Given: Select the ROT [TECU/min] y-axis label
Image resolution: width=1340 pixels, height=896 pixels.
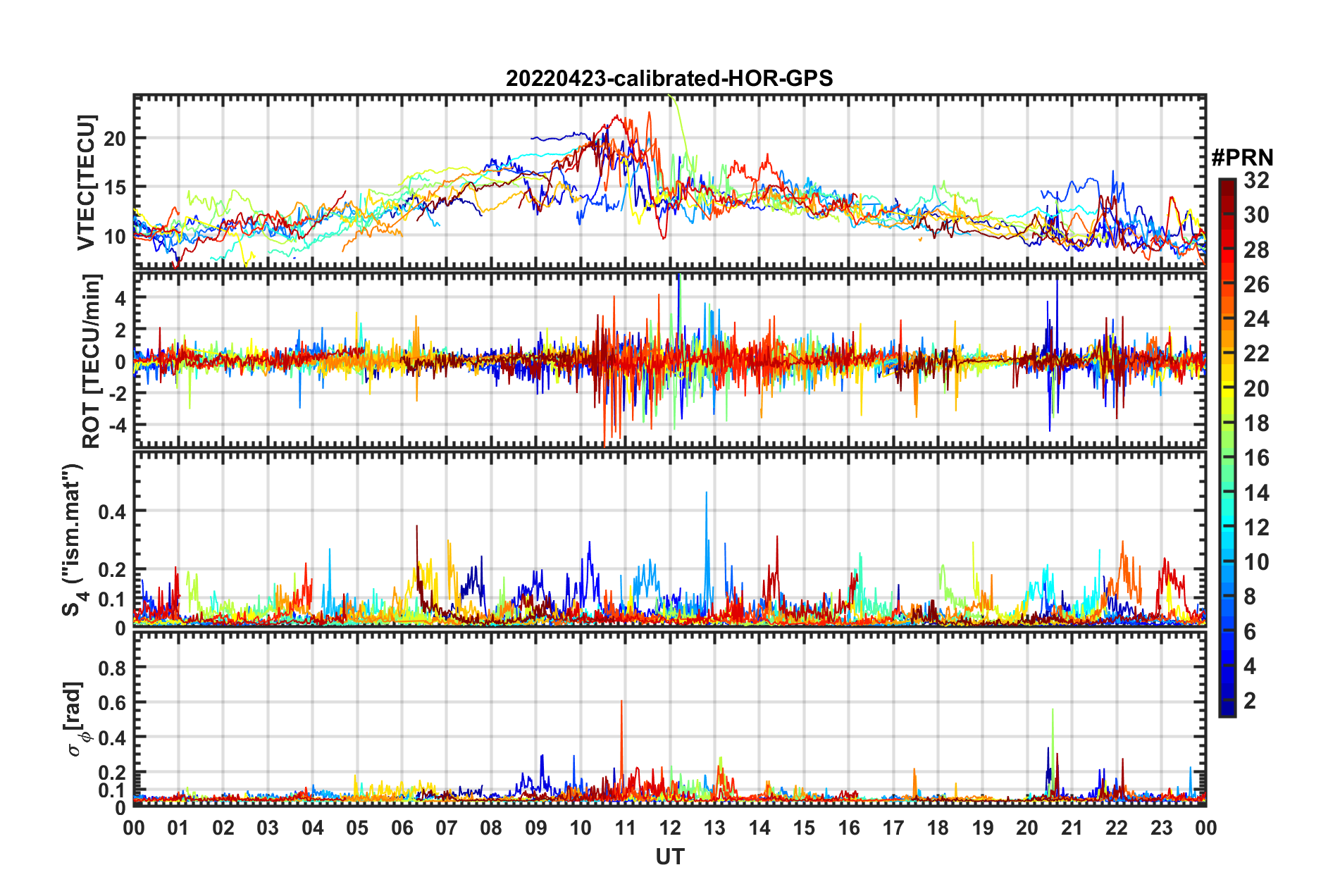Looking at the screenshot, I should click(92, 361).
